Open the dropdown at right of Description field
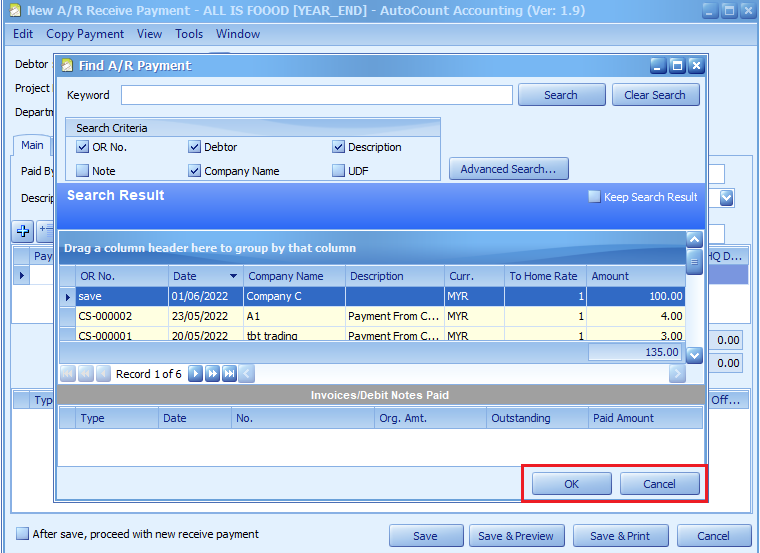This screenshot has width=760, height=553. pyautogui.click(x=727, y=198)
